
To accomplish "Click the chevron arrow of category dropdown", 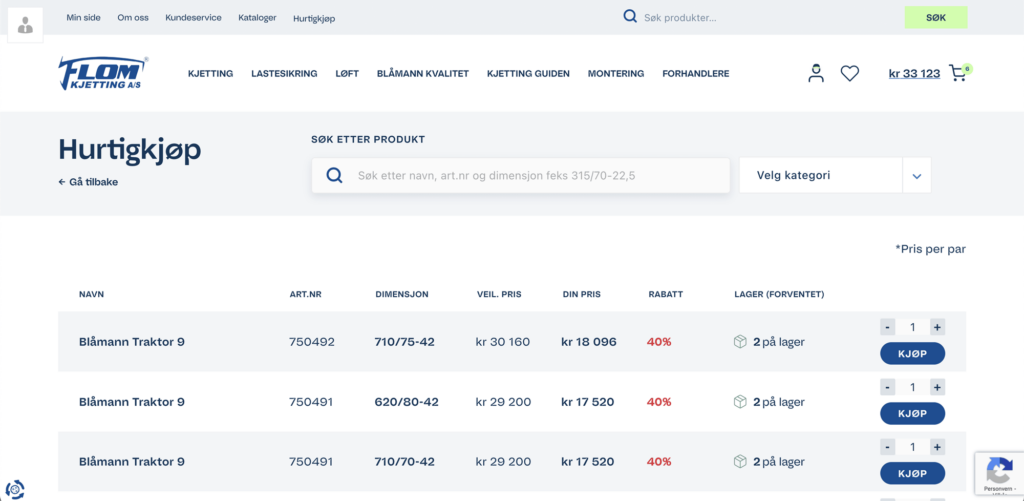I will tap(917, 176).
